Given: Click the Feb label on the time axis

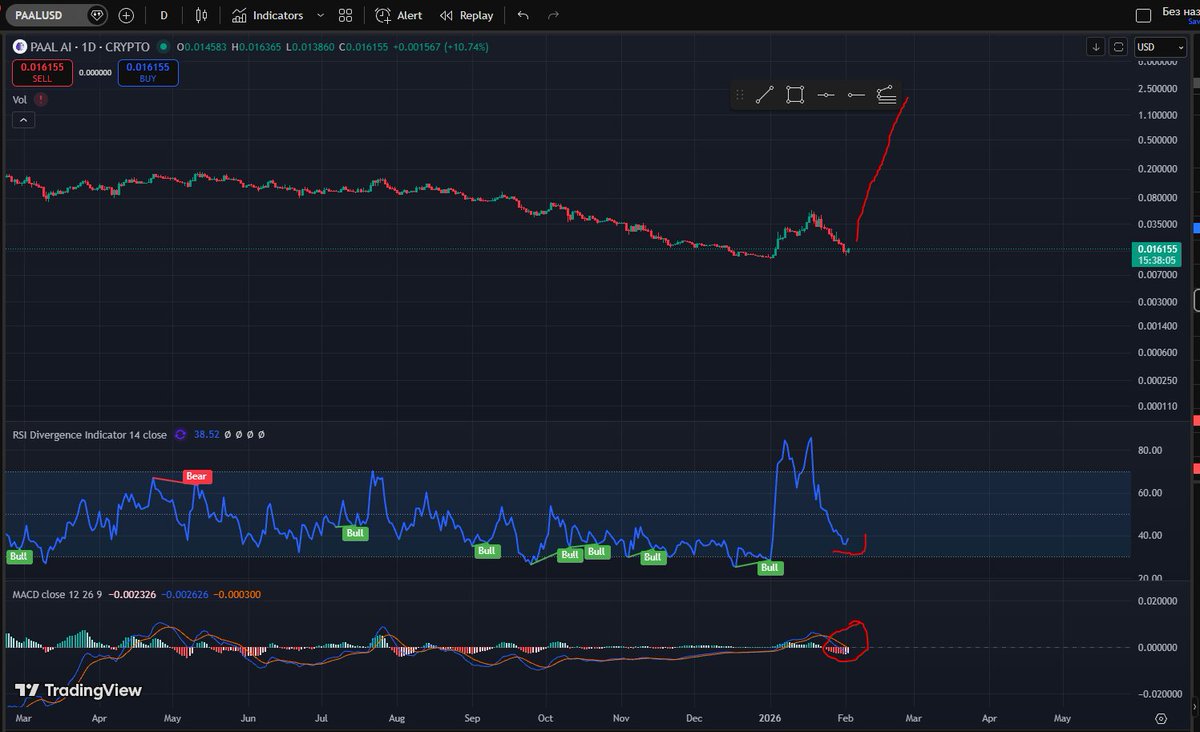Looking at the screenshot, I should pyautogui.click(x=846, y=718).
